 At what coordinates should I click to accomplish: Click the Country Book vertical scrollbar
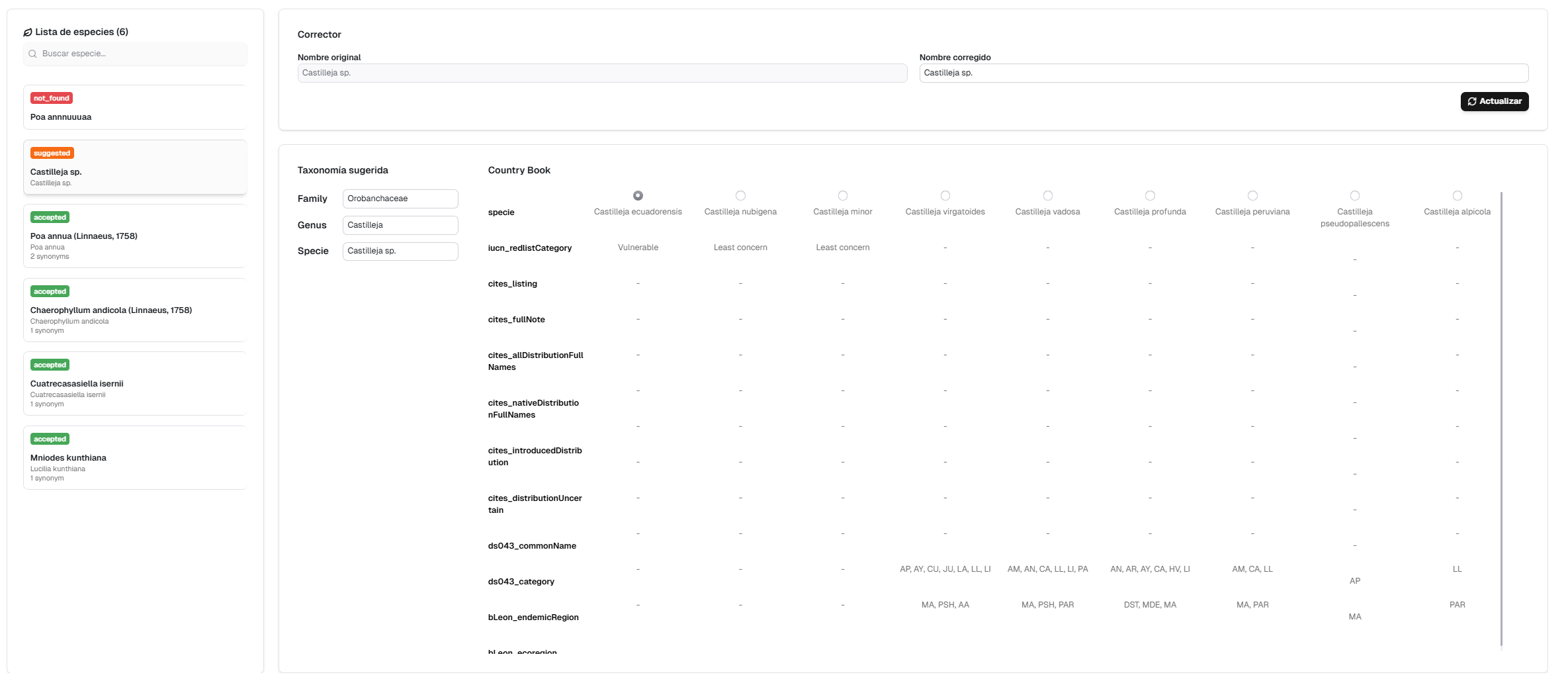pyautogui.click(x=1501, y=418)
